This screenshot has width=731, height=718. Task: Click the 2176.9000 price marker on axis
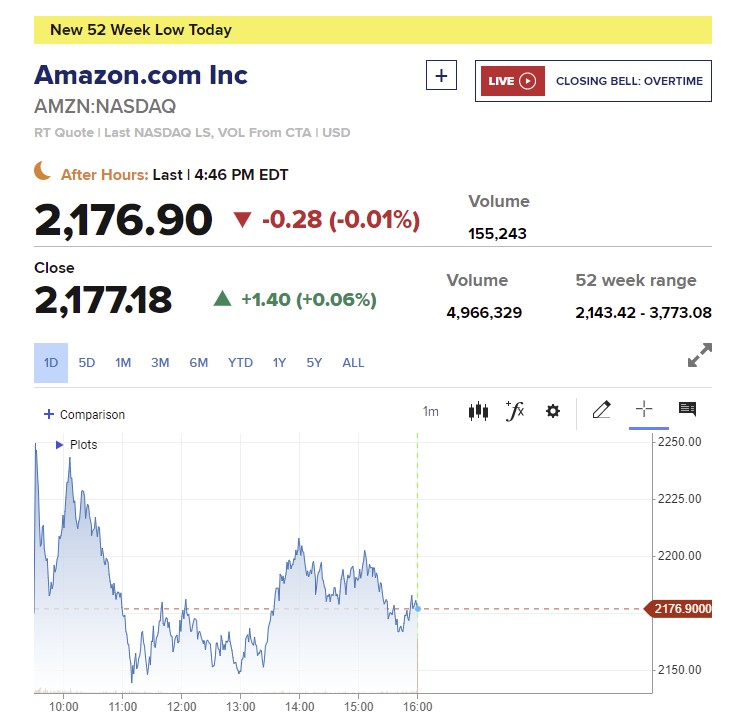click(681, 608)
